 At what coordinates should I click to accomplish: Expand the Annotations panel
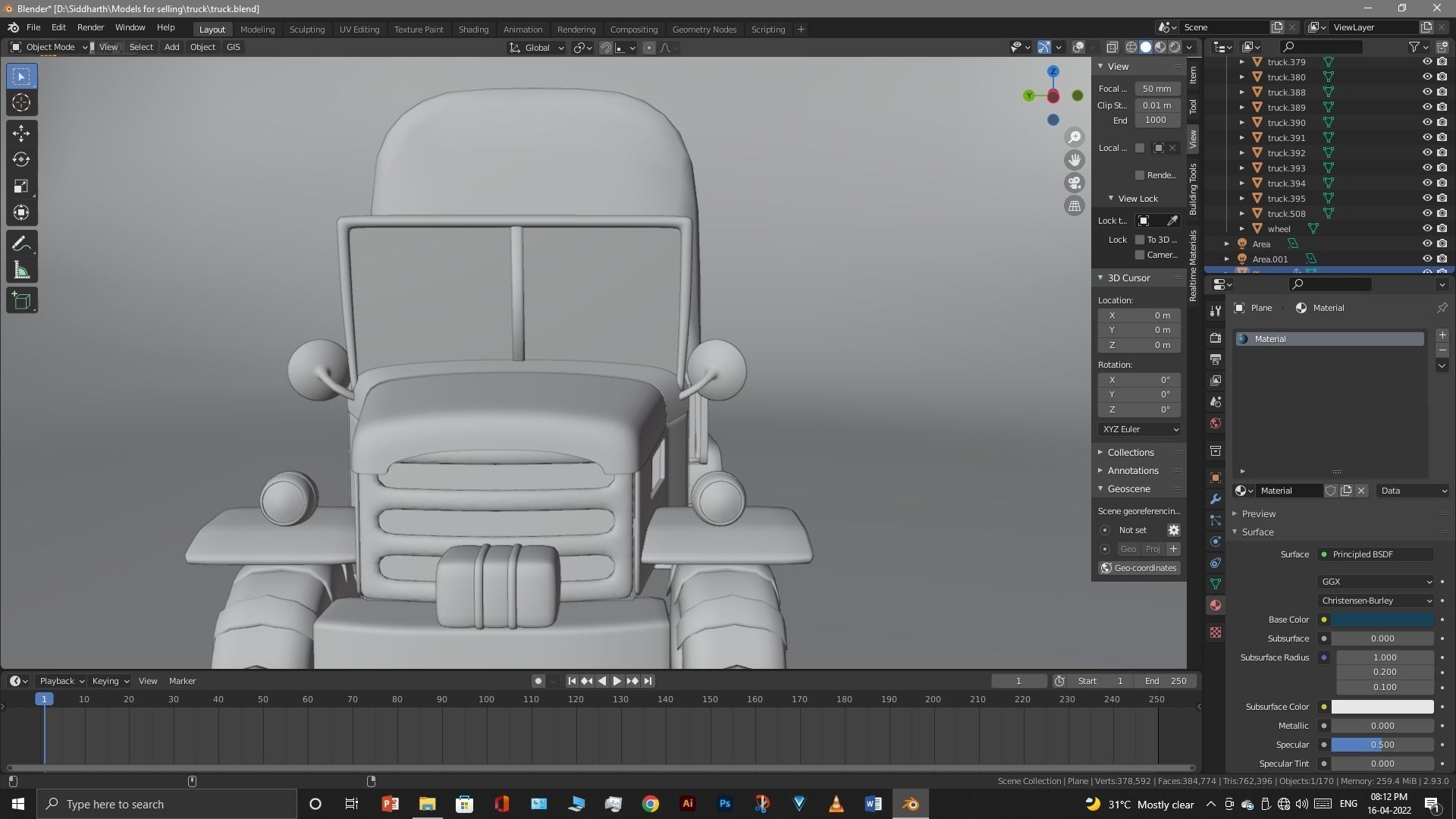(1132, 471)
